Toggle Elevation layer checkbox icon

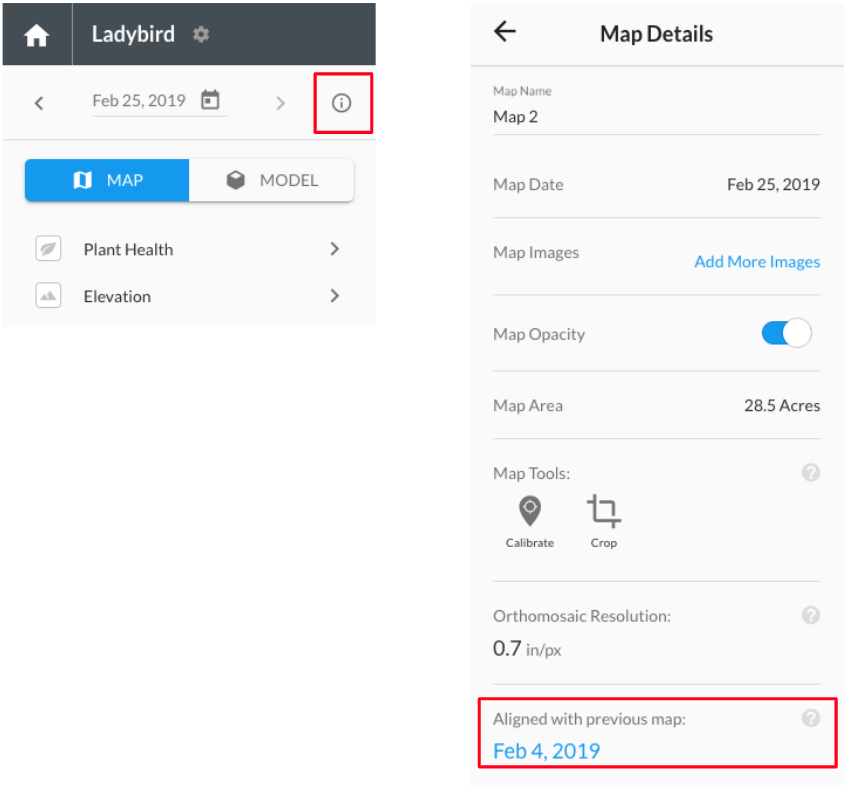click(48, 296)
